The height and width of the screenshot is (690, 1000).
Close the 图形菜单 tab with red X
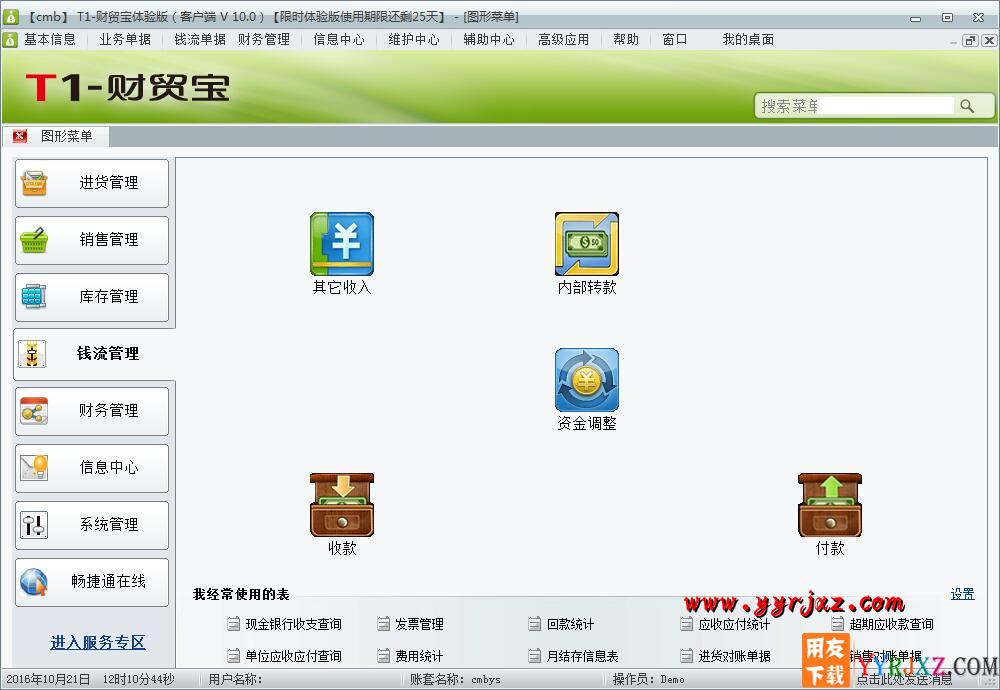(x=20, y=136)
